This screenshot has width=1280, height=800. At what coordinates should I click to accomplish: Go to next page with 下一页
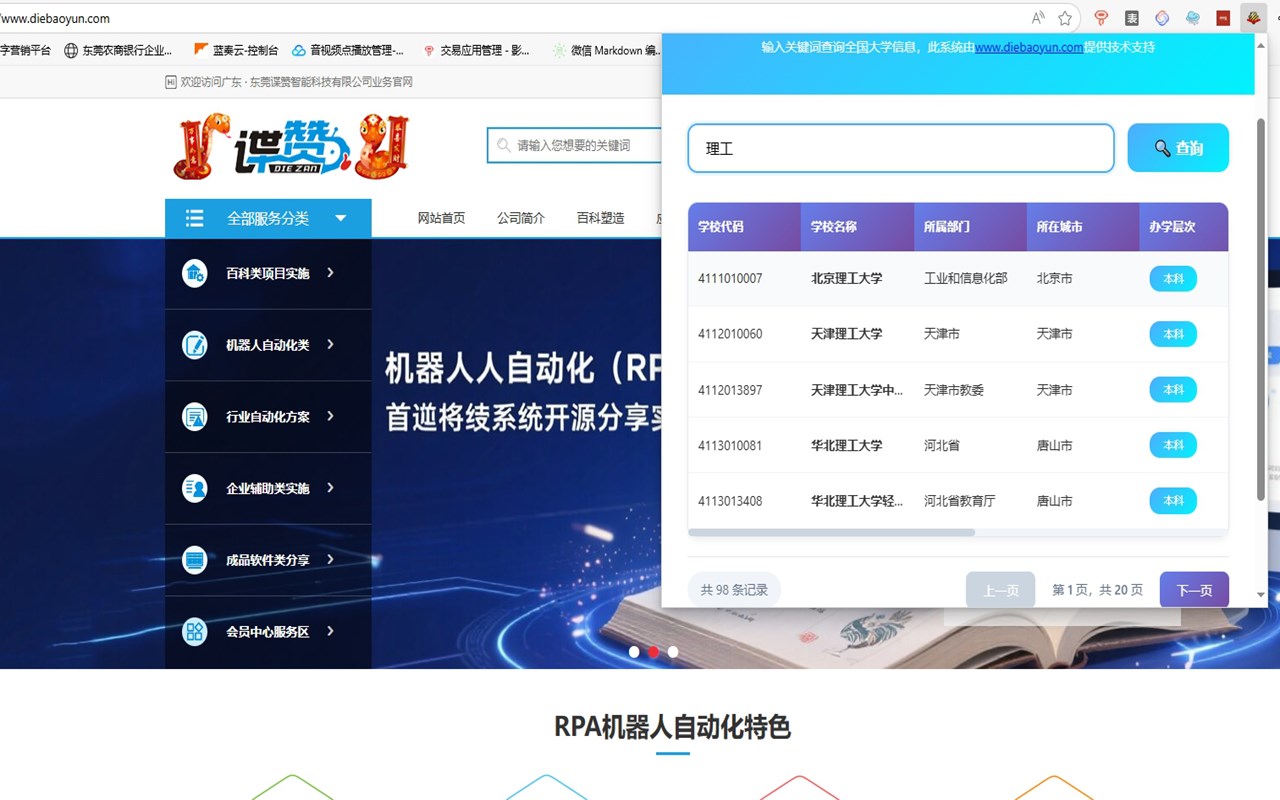coord(1194,590)
